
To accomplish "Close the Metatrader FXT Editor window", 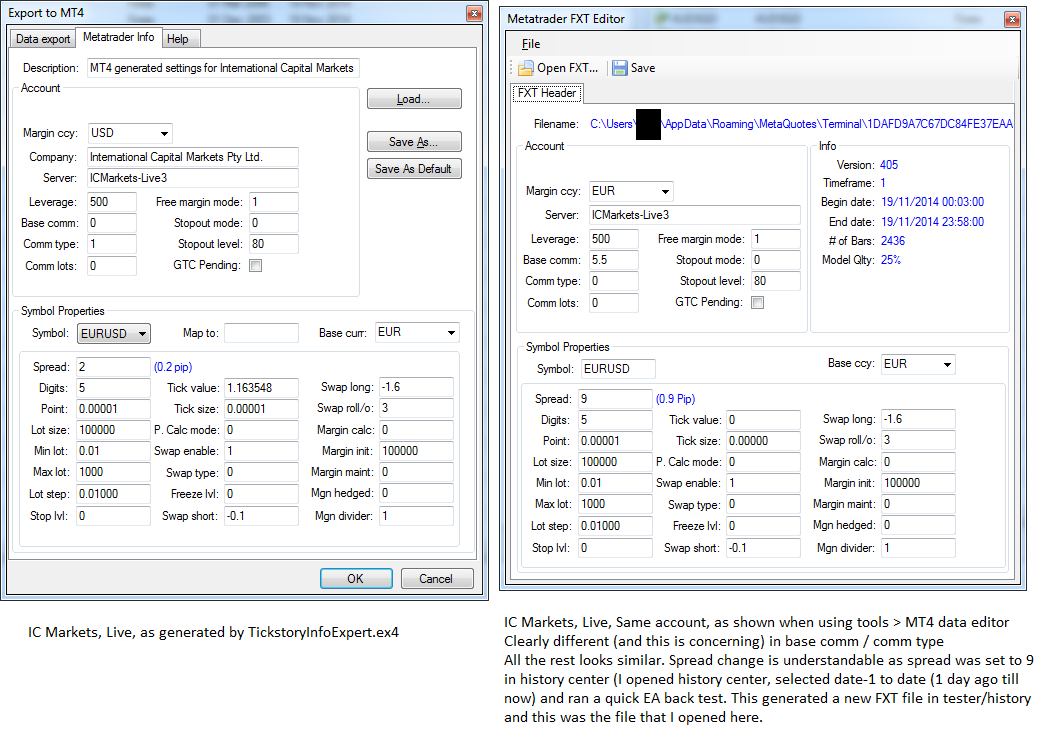I will [x=1012, y=20].
